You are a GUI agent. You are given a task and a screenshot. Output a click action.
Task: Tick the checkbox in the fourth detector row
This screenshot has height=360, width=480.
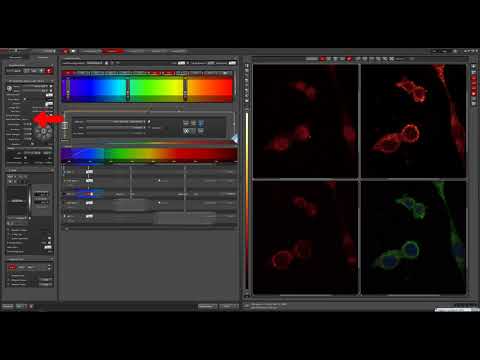159,202
